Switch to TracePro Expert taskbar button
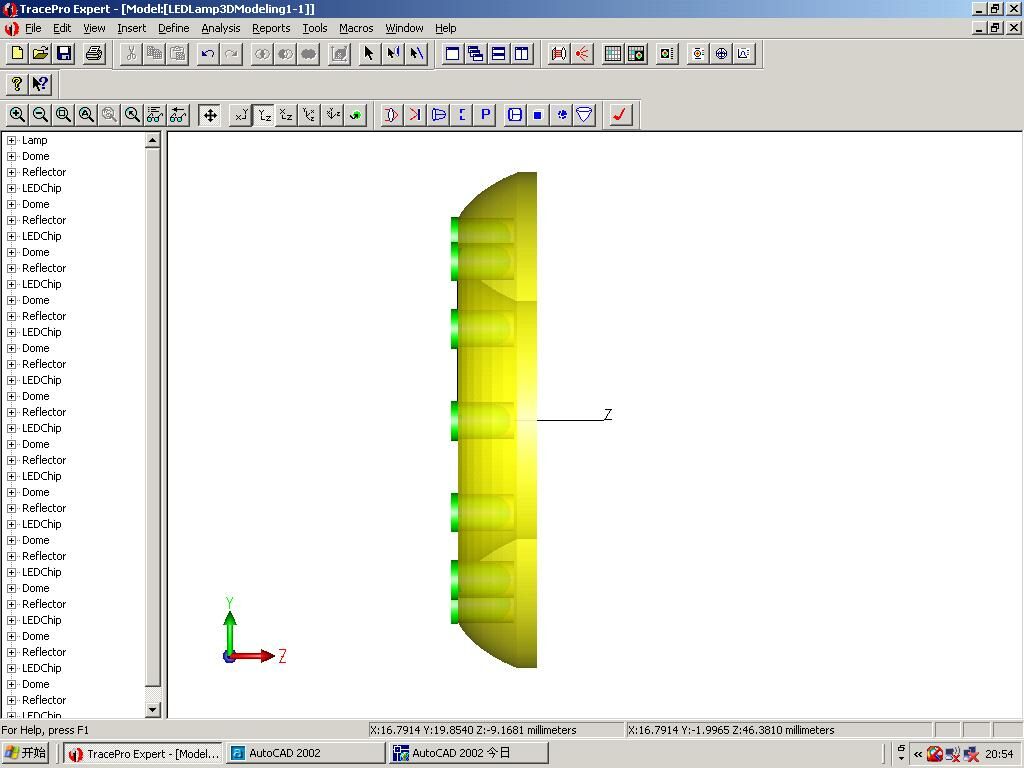 click(x=144, y=753)
